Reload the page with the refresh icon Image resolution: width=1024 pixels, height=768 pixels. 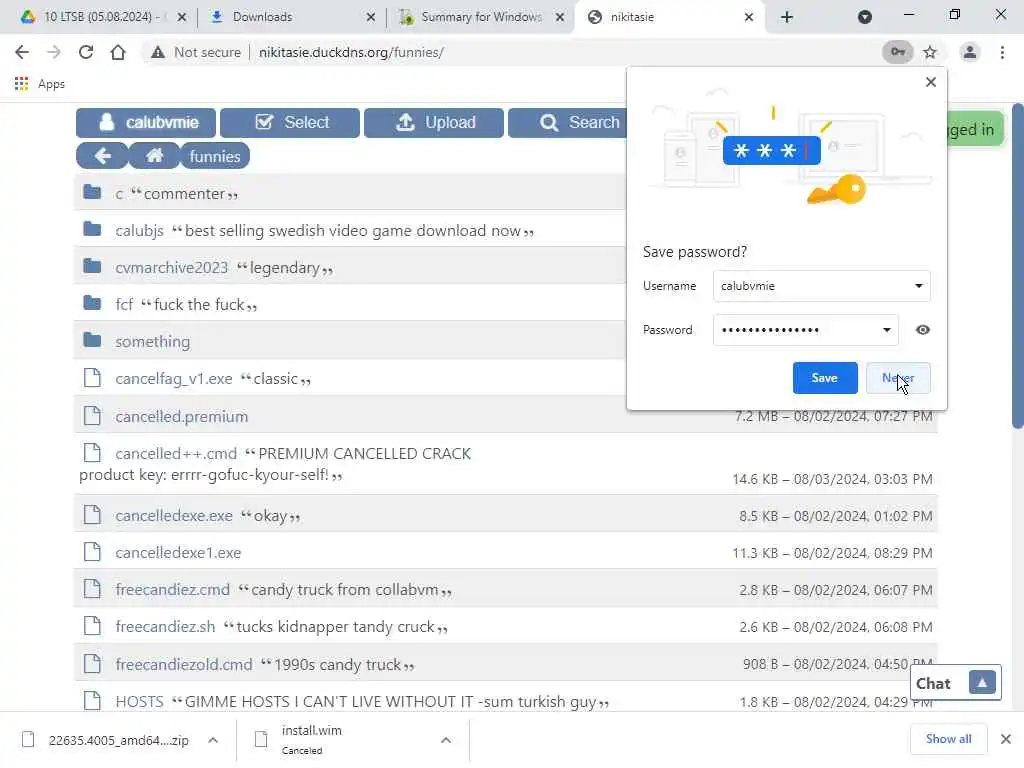86,52
